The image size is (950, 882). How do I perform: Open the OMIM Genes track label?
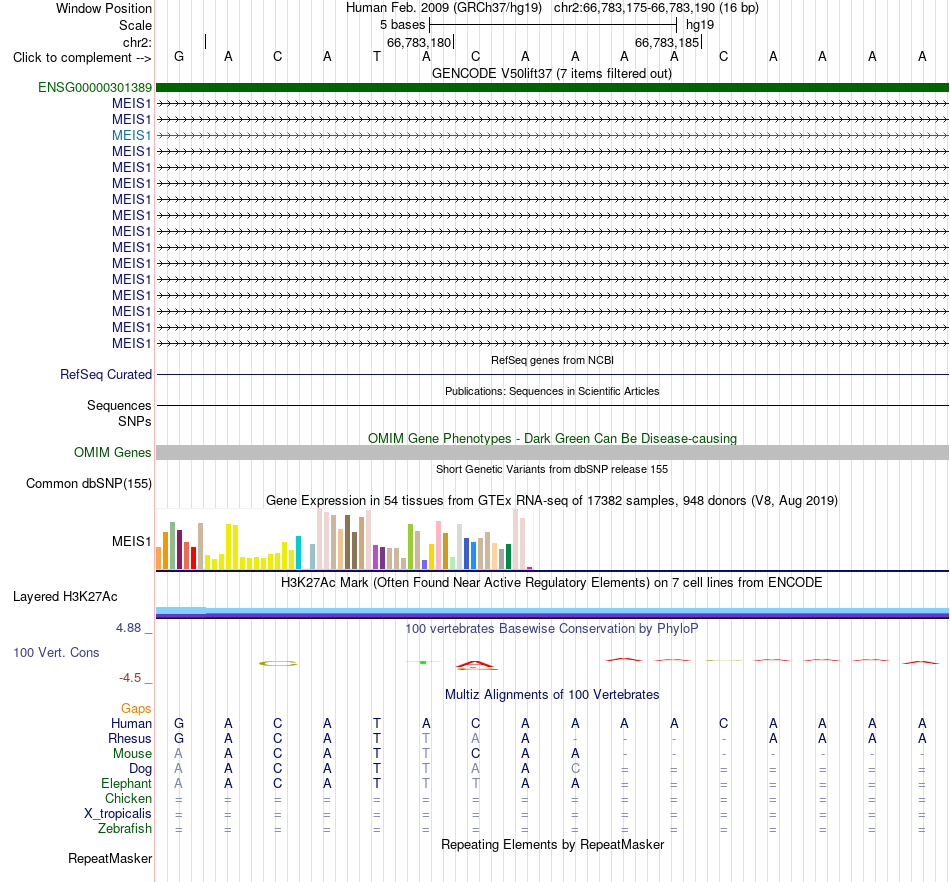tap(113, 453)
